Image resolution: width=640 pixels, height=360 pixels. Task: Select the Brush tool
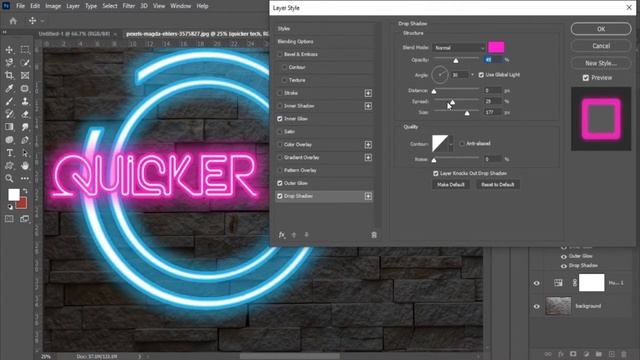(9, 101)
